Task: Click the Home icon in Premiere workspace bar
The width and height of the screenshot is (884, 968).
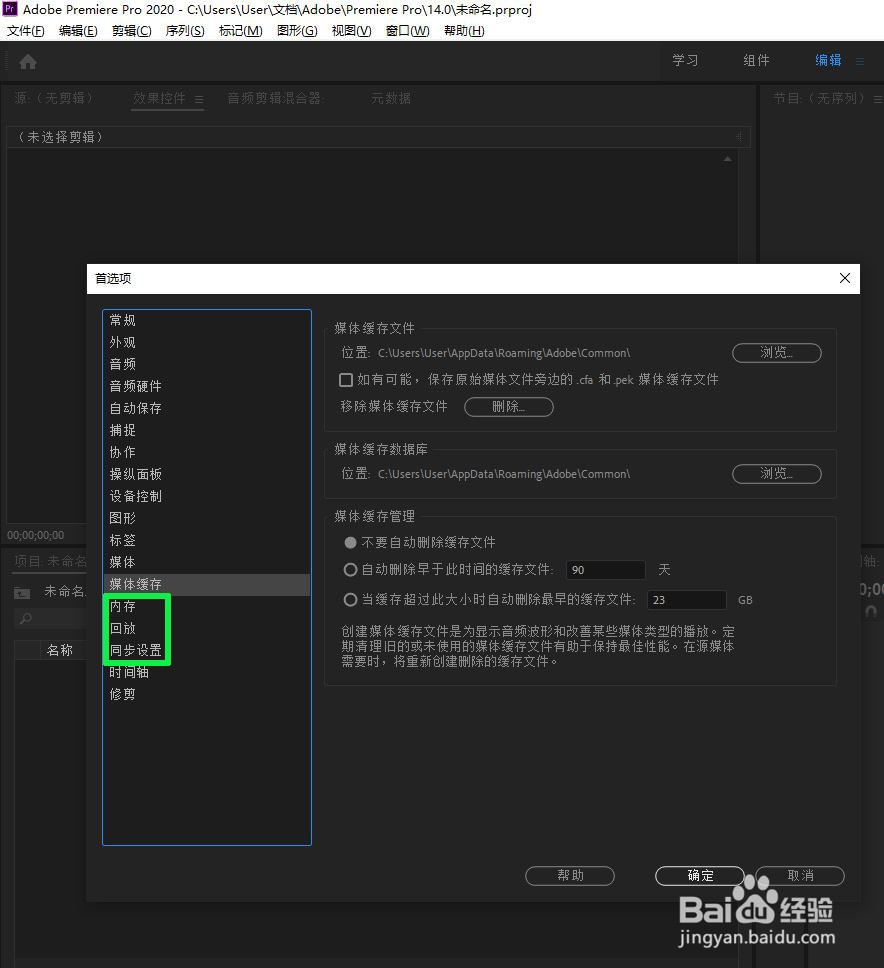Action: (x=28, y=62)
